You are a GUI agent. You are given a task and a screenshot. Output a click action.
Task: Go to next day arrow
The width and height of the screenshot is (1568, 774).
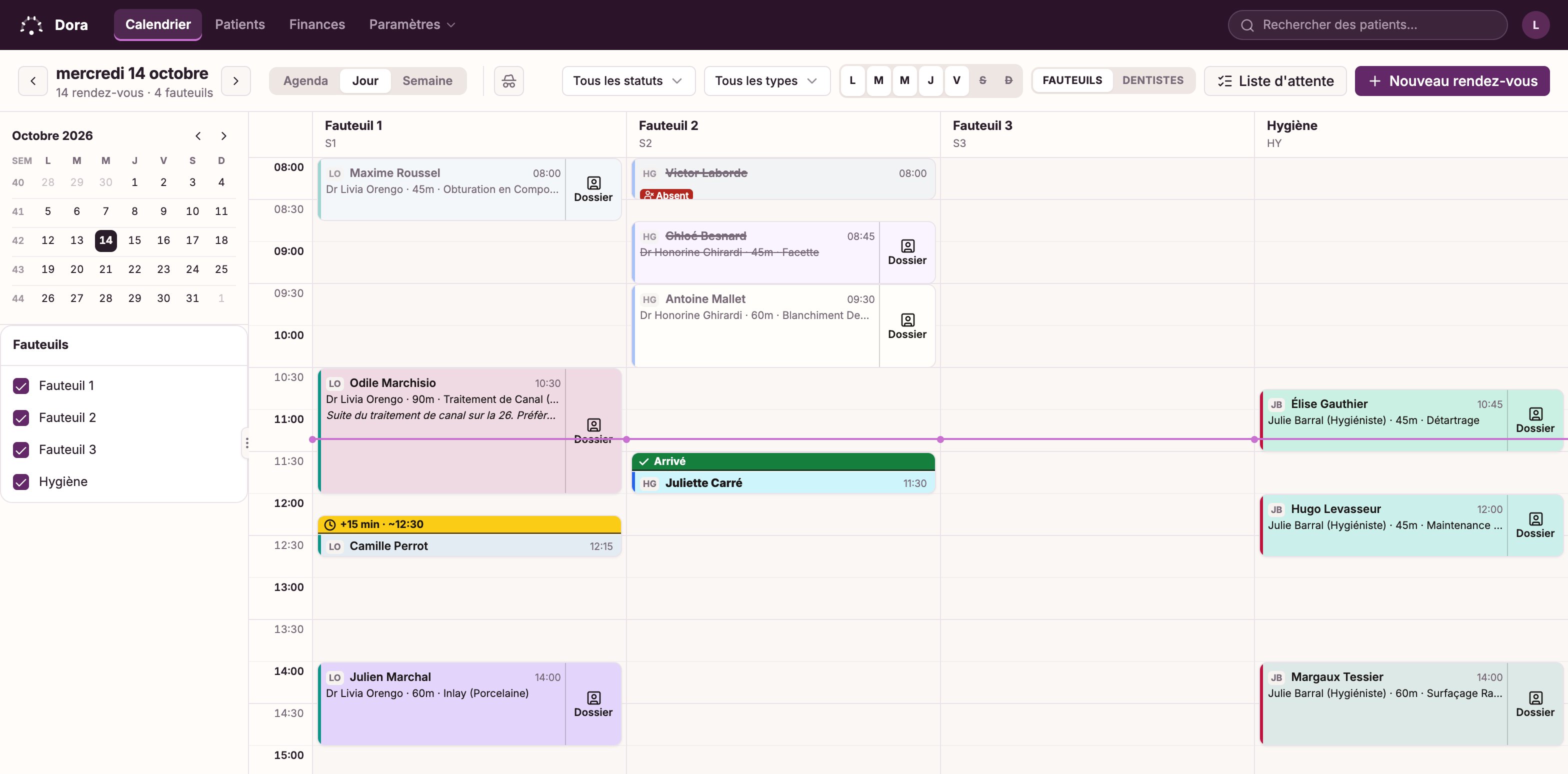[x=235, y=81]
